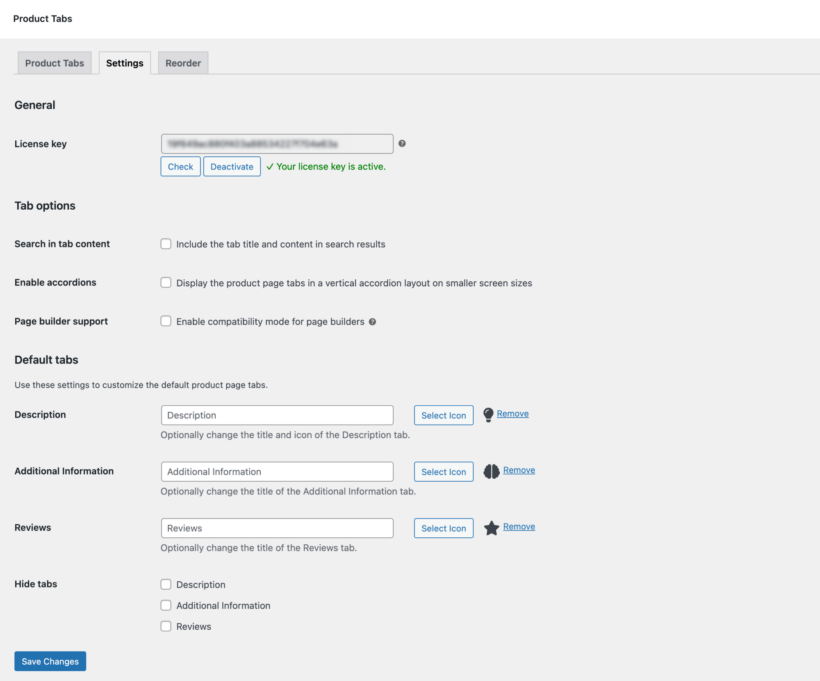
Task: Open the license key help tooltip
Action: [x=402, y=143]
